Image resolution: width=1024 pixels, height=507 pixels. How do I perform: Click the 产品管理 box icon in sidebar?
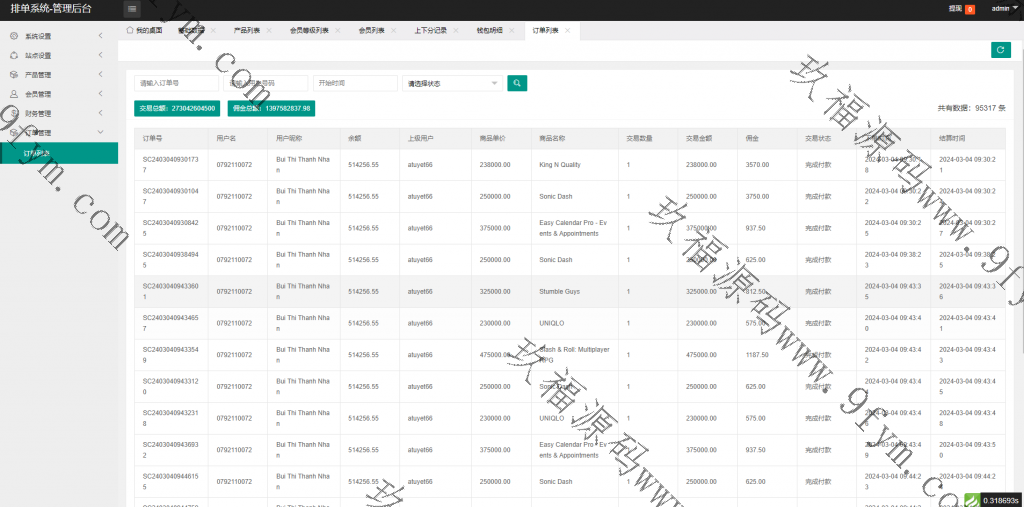(x=14, y=75)
